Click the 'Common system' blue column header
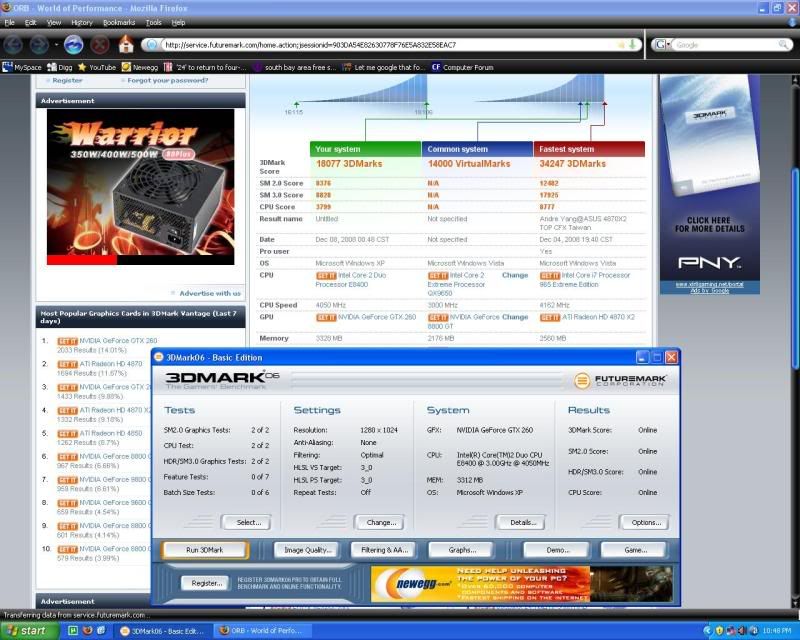Image resolution: width=800 pixels, height=640 pixels. [477, 149]
